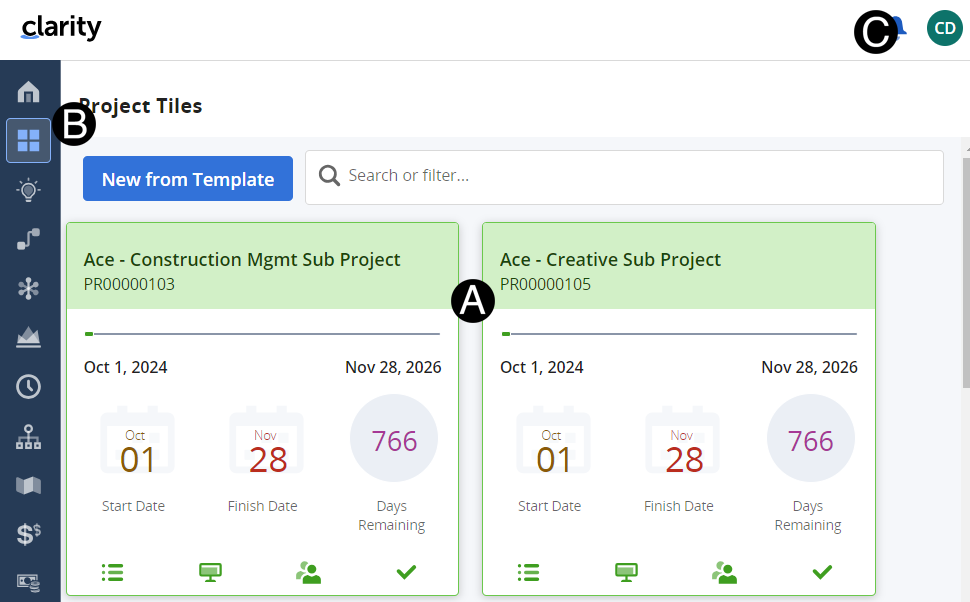Open task list icon on Construction Mgmt tile
This screenshot has width=970, height=602.
click(112, 572)
